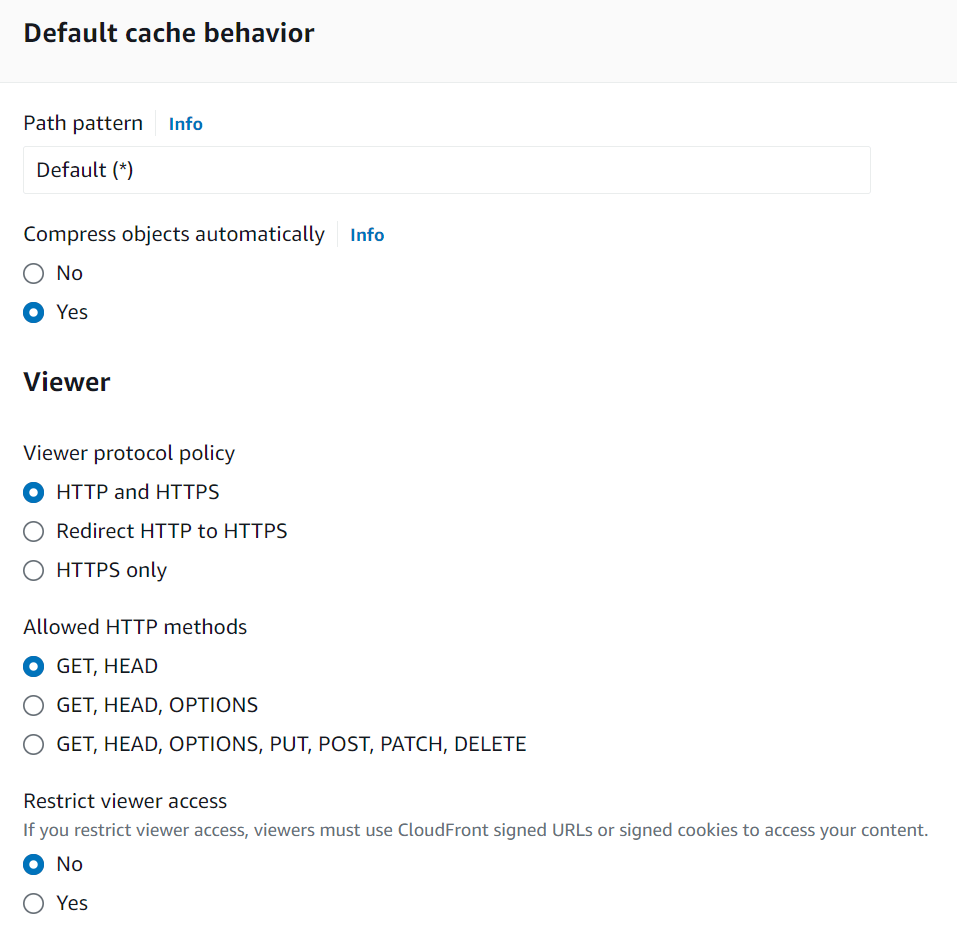Click the Path pattern Default (*) field

(446, 170)
